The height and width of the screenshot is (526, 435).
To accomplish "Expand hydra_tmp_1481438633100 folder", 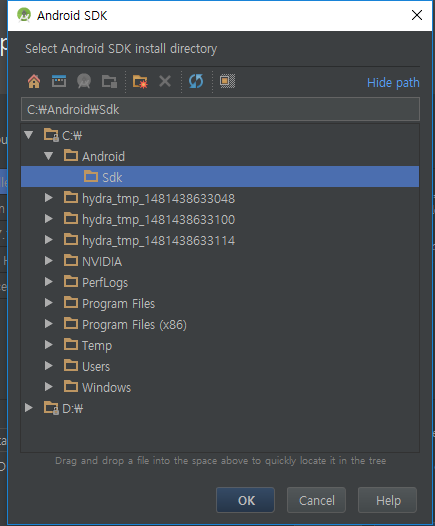I will coord(49,219).
